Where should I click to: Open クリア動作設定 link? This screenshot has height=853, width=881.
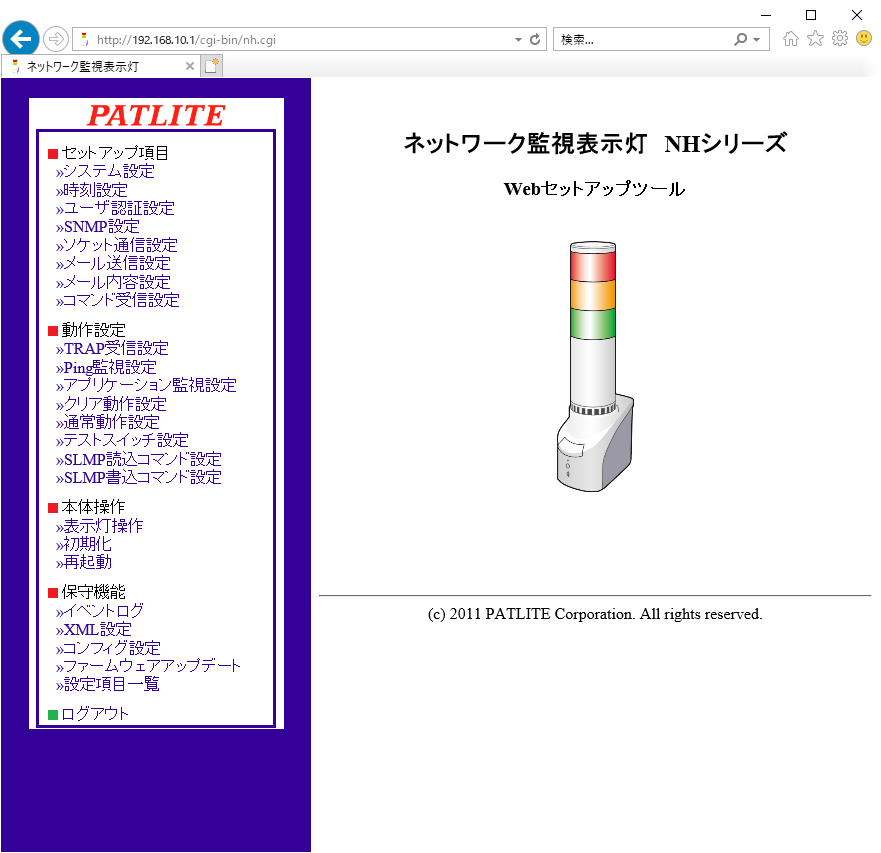[111, 404]
